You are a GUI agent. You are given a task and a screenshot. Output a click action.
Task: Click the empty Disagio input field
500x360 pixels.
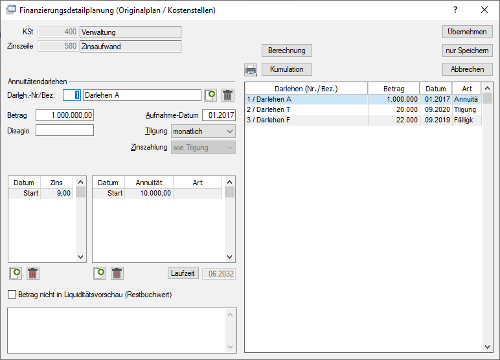pyautogui.click(x=65, y=130)
